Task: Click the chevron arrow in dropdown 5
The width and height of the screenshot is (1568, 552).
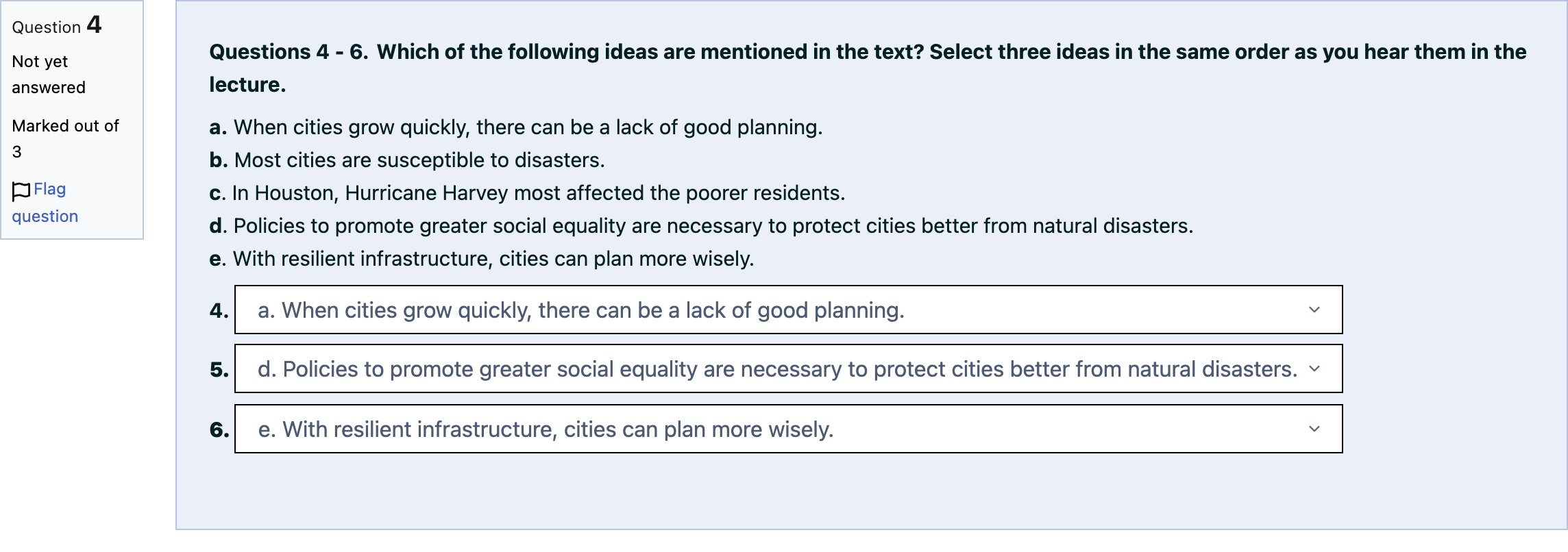Action: click(1314, 368)
